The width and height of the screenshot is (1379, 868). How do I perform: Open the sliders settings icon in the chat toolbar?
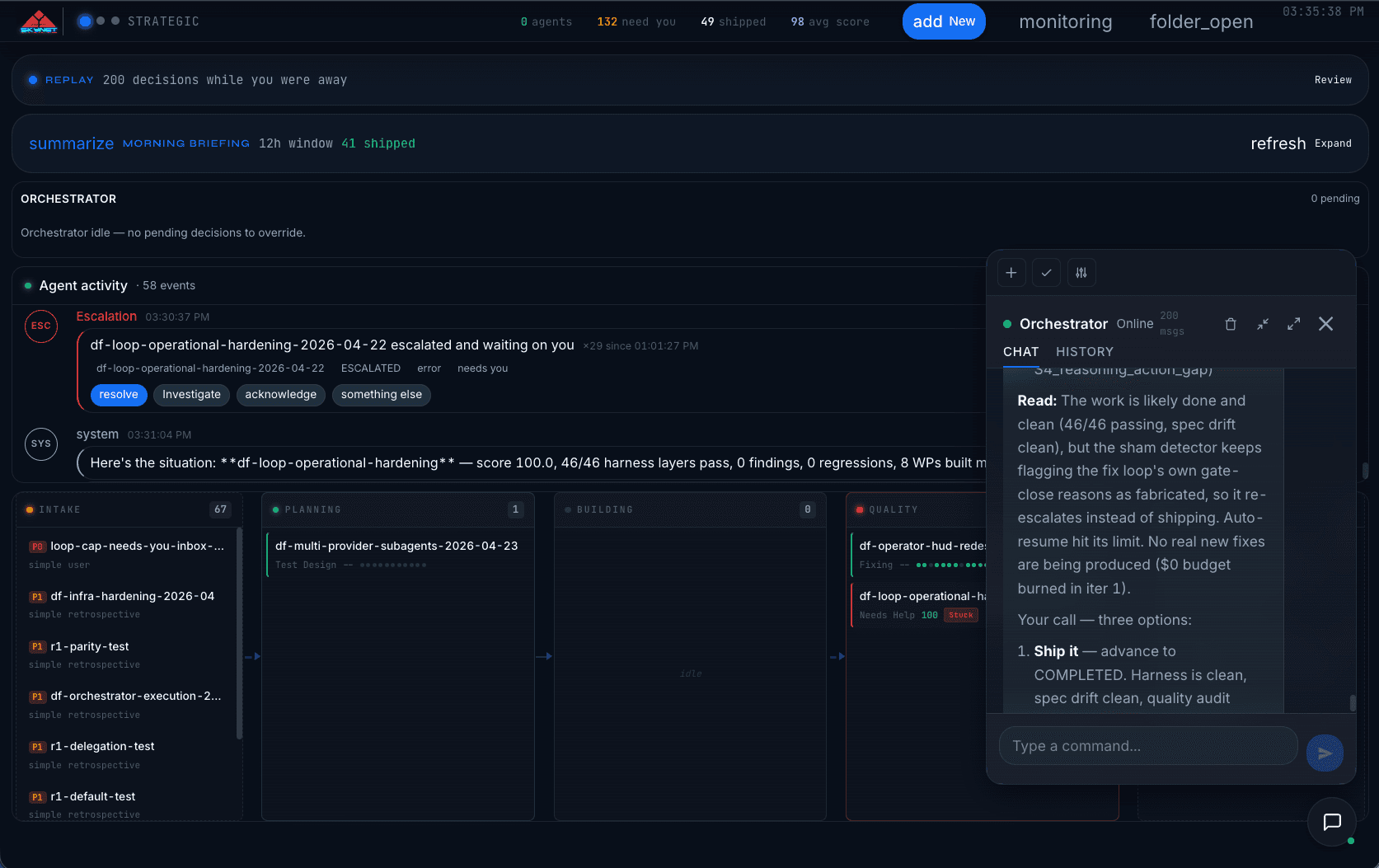pyautogui.click(x=1081, y=273)
